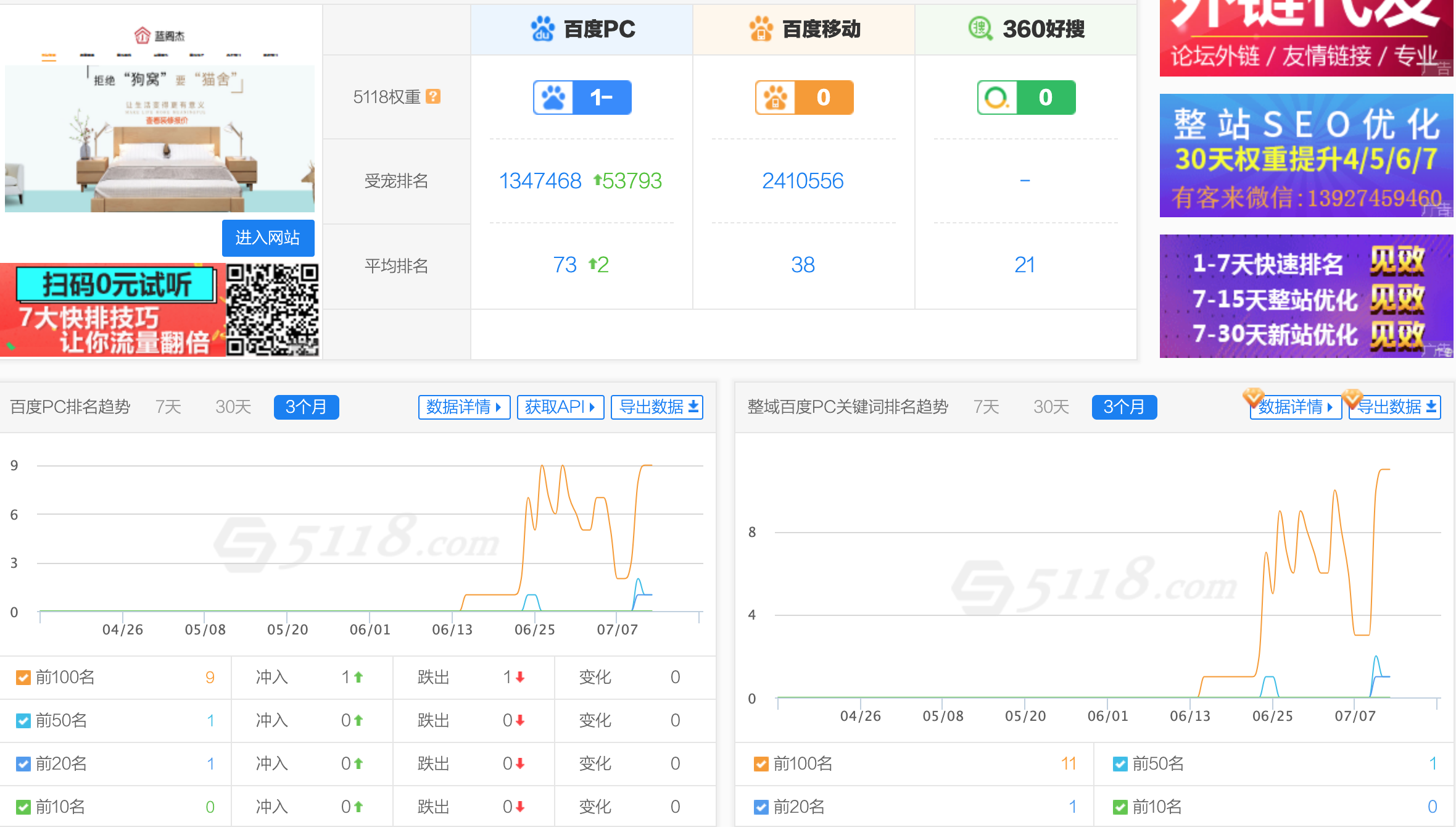Click Baidu PC average rank 73
Image resolution: width=1456 pixels, height=827 pixels.
point(565,265)
